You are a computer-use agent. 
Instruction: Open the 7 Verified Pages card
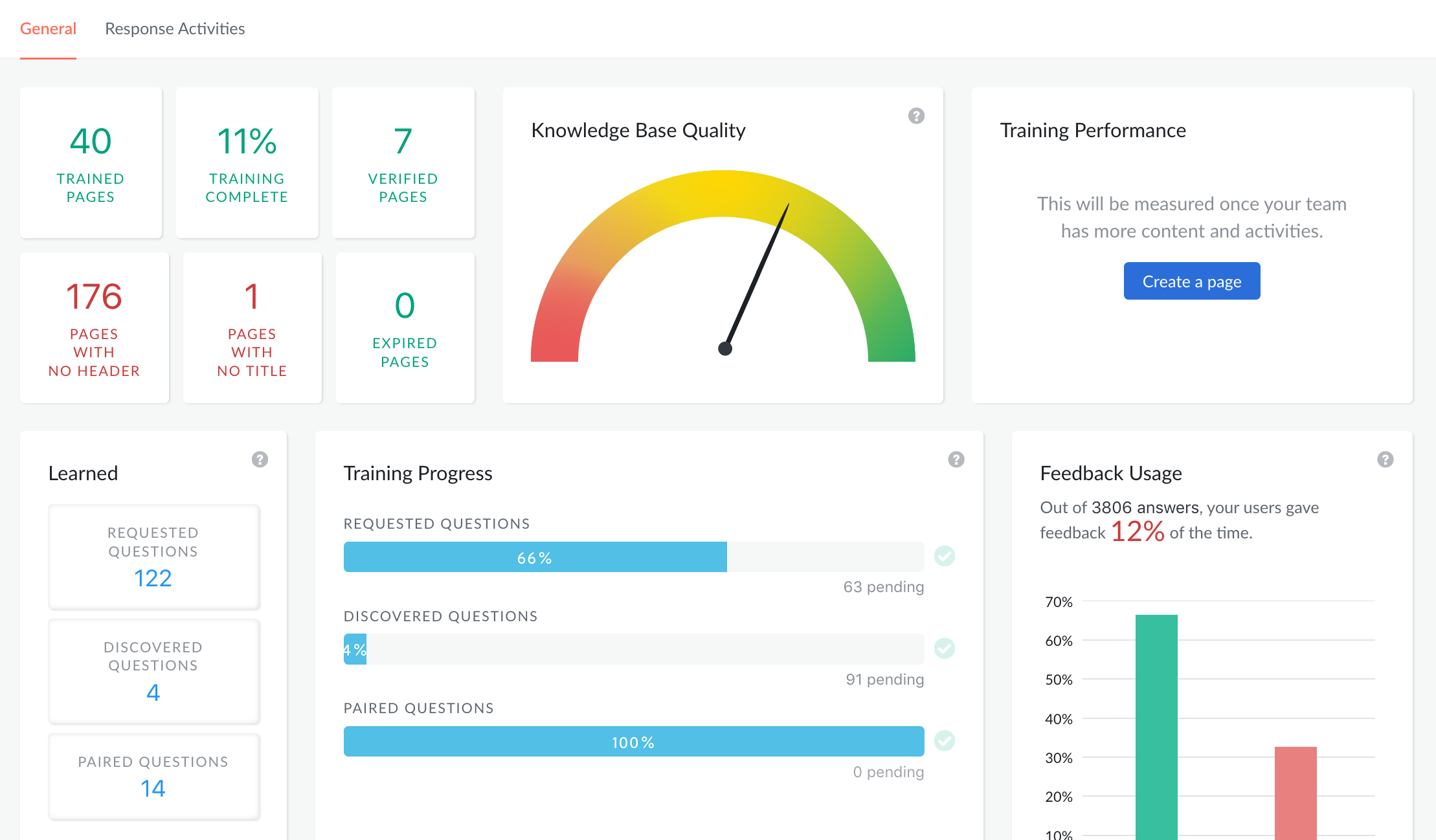click(403, 162)
